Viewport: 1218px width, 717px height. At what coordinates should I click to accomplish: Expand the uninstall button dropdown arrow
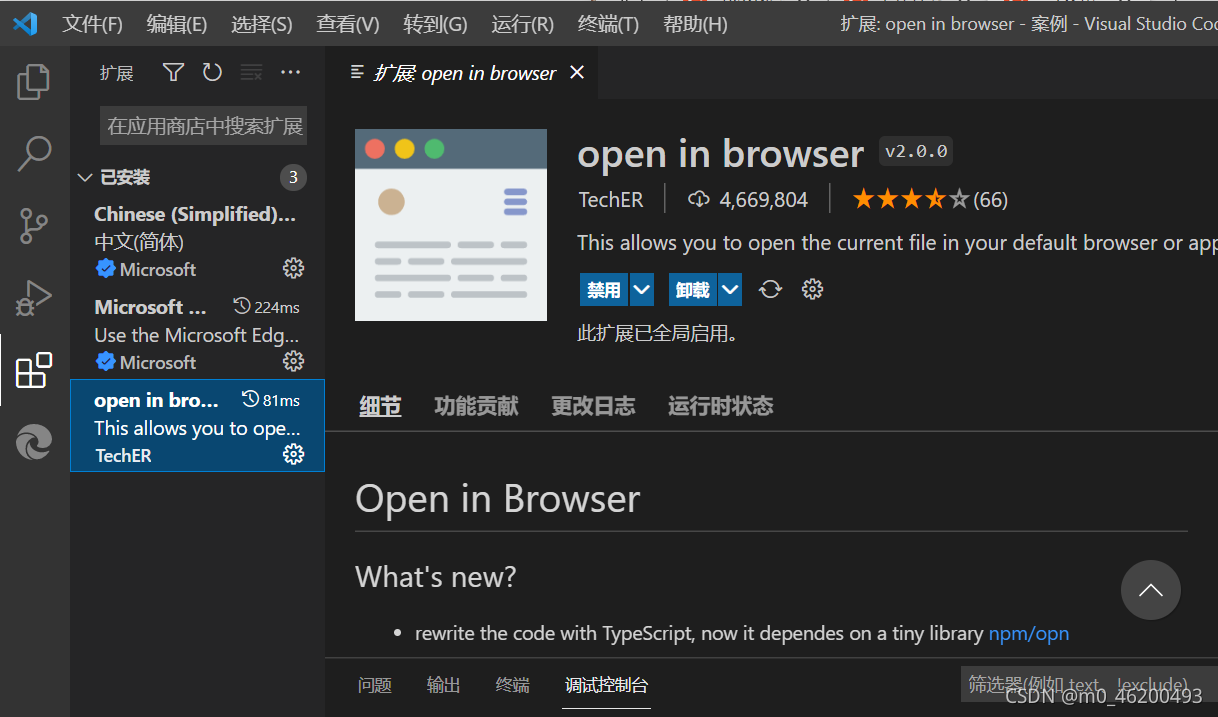click(731, 290)
